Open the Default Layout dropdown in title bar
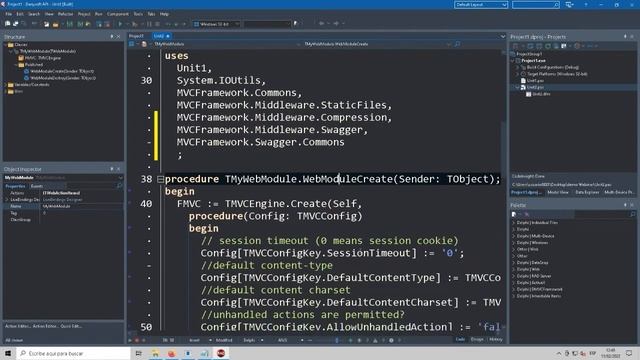 tap(481, 4)
